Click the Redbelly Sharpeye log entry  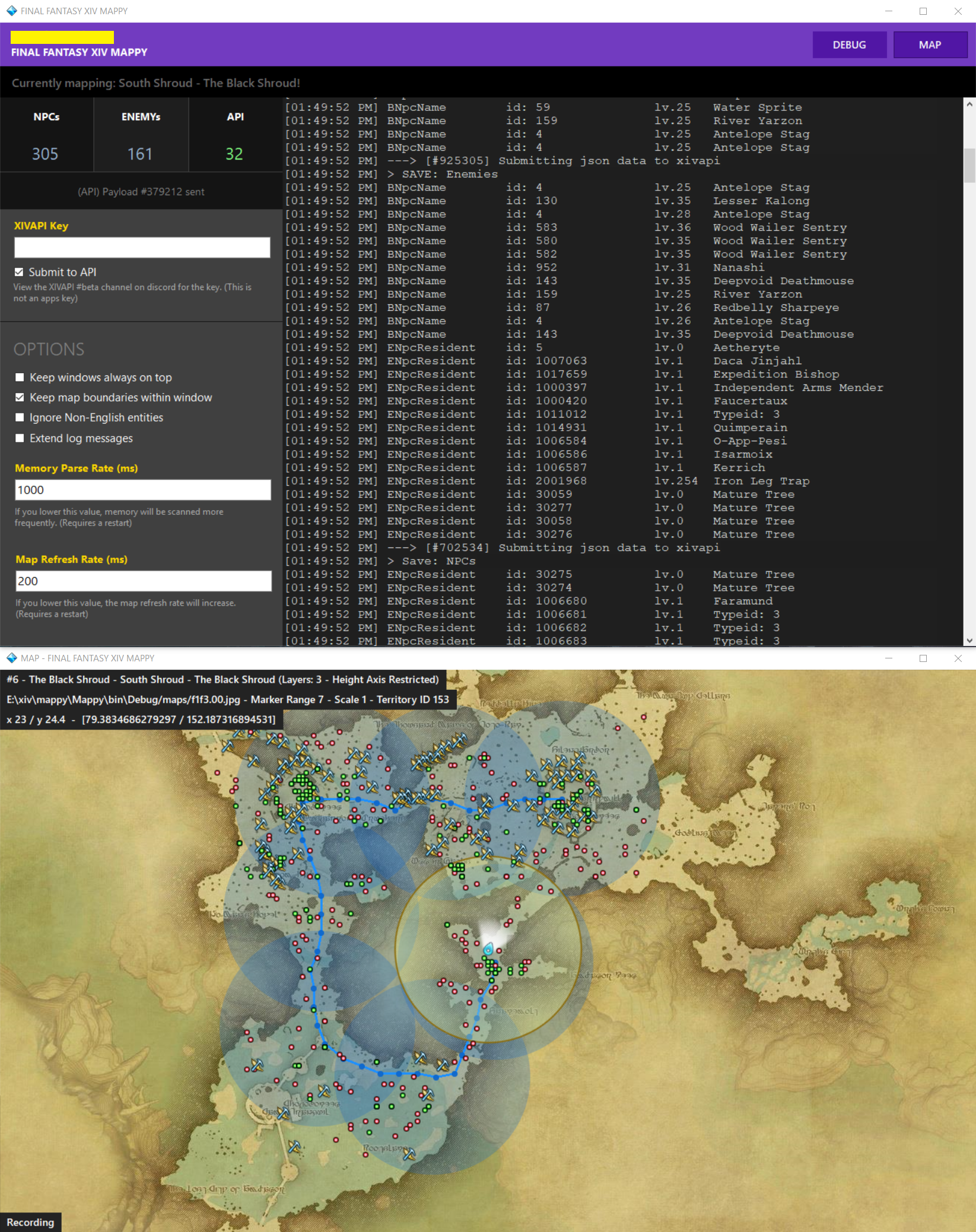(562, 307)
